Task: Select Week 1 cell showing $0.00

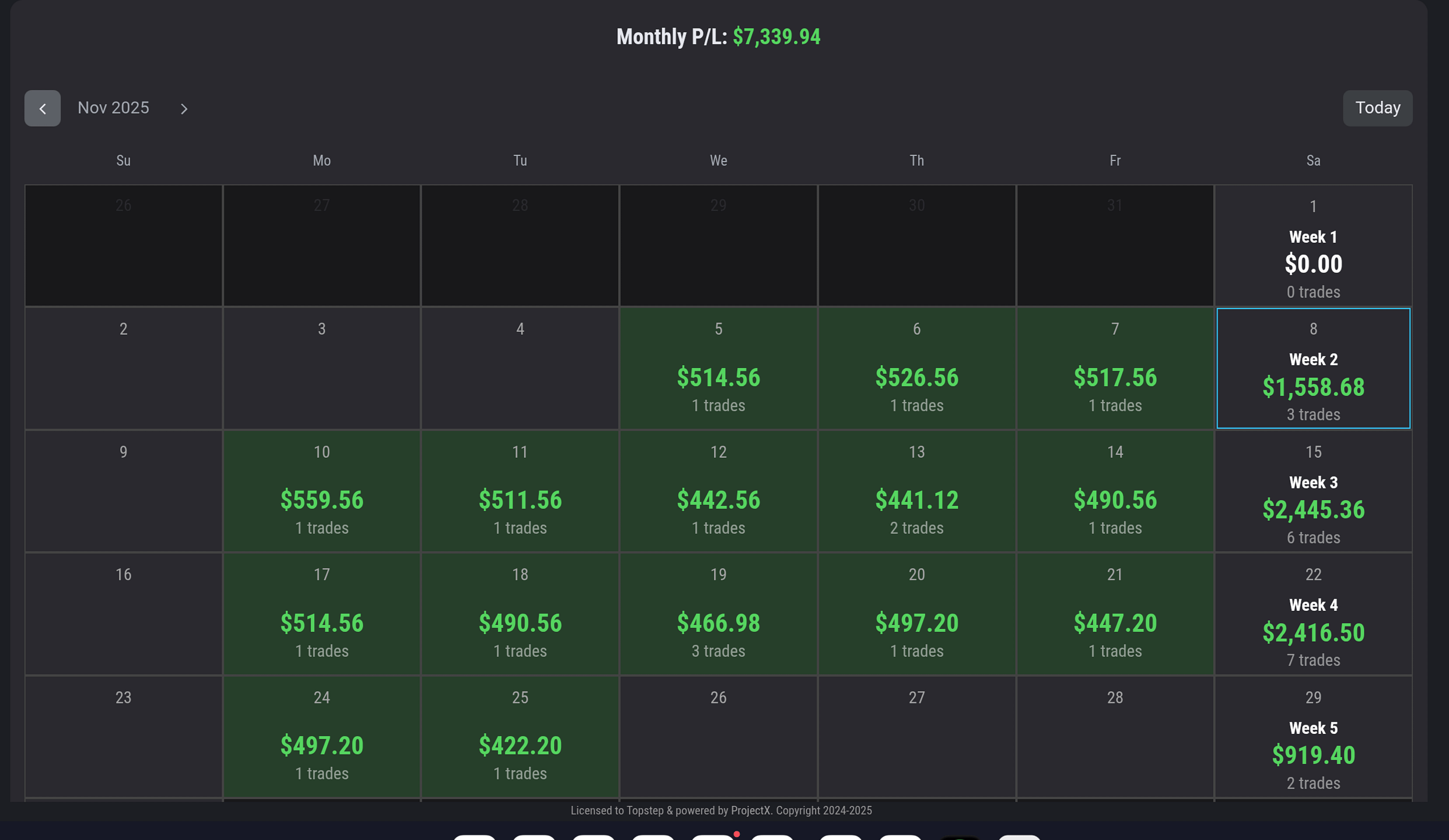Action: click(1313, 246)
